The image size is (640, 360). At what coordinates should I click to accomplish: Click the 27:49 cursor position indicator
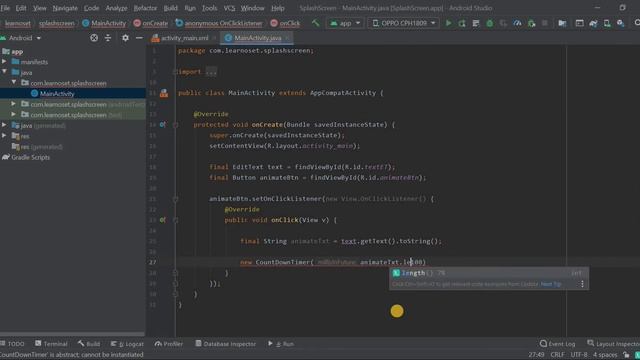click(536, 355)
